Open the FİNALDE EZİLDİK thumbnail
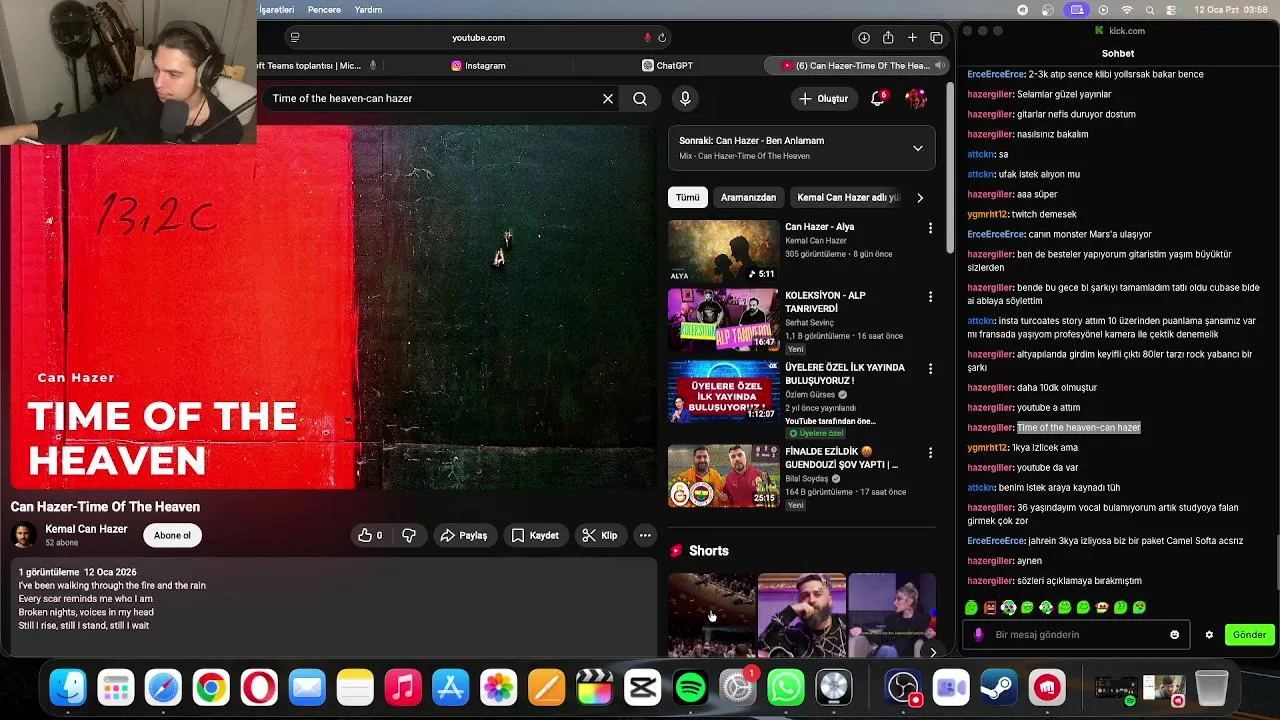 coord(723,476)
